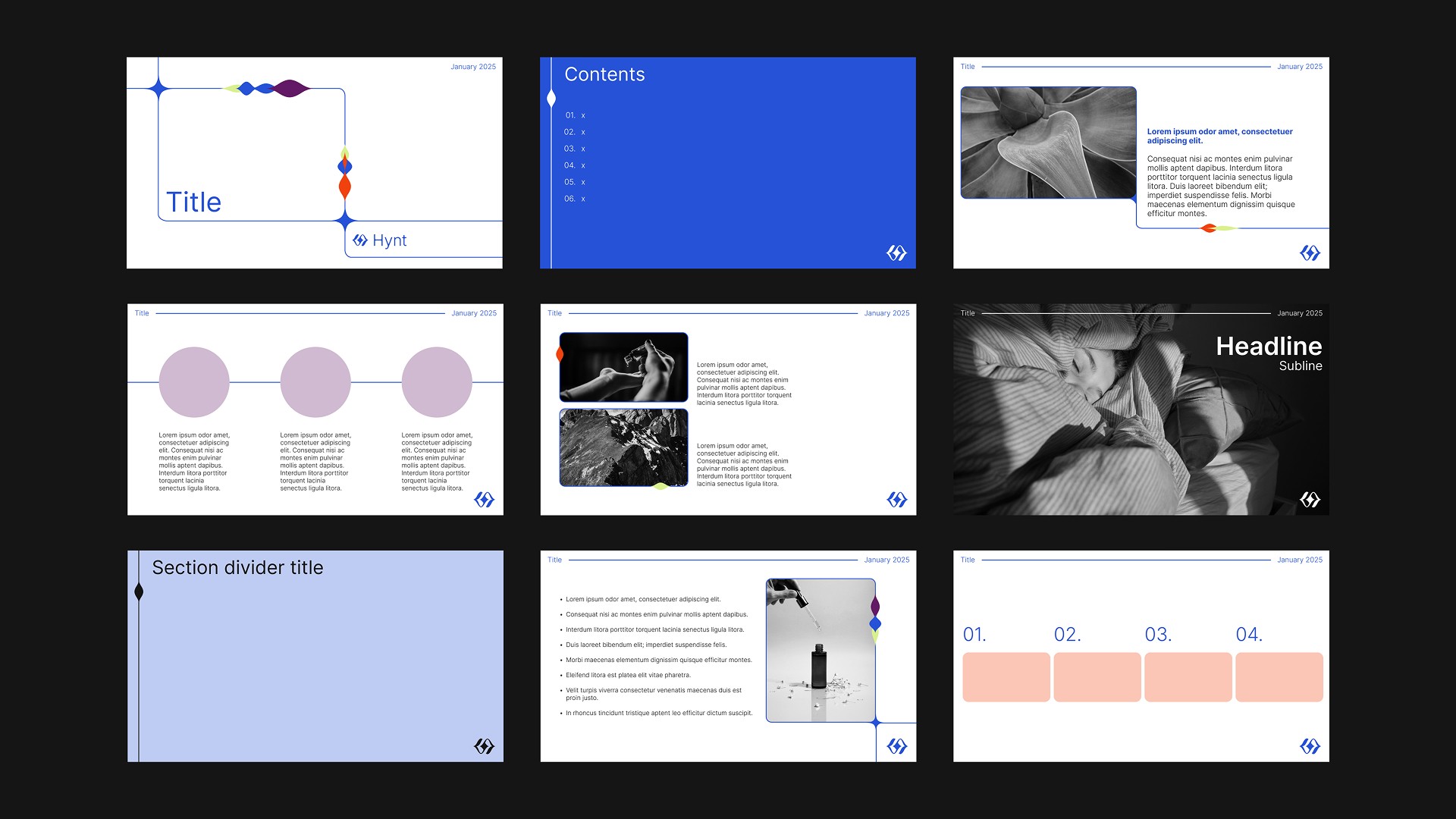
Task: Click the white logo on the Headline slide
Action: 1310,499
